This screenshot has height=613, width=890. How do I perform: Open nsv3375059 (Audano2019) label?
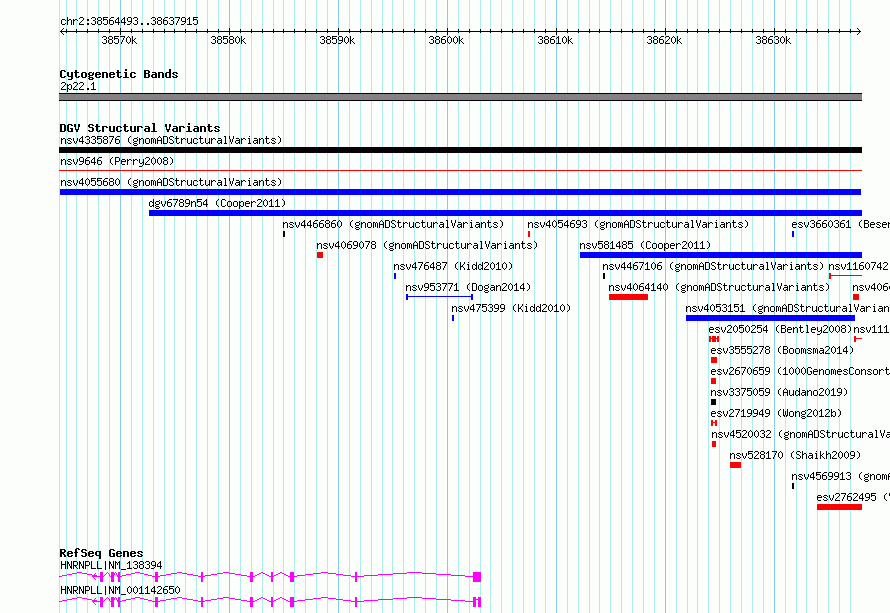coord(779,392)
